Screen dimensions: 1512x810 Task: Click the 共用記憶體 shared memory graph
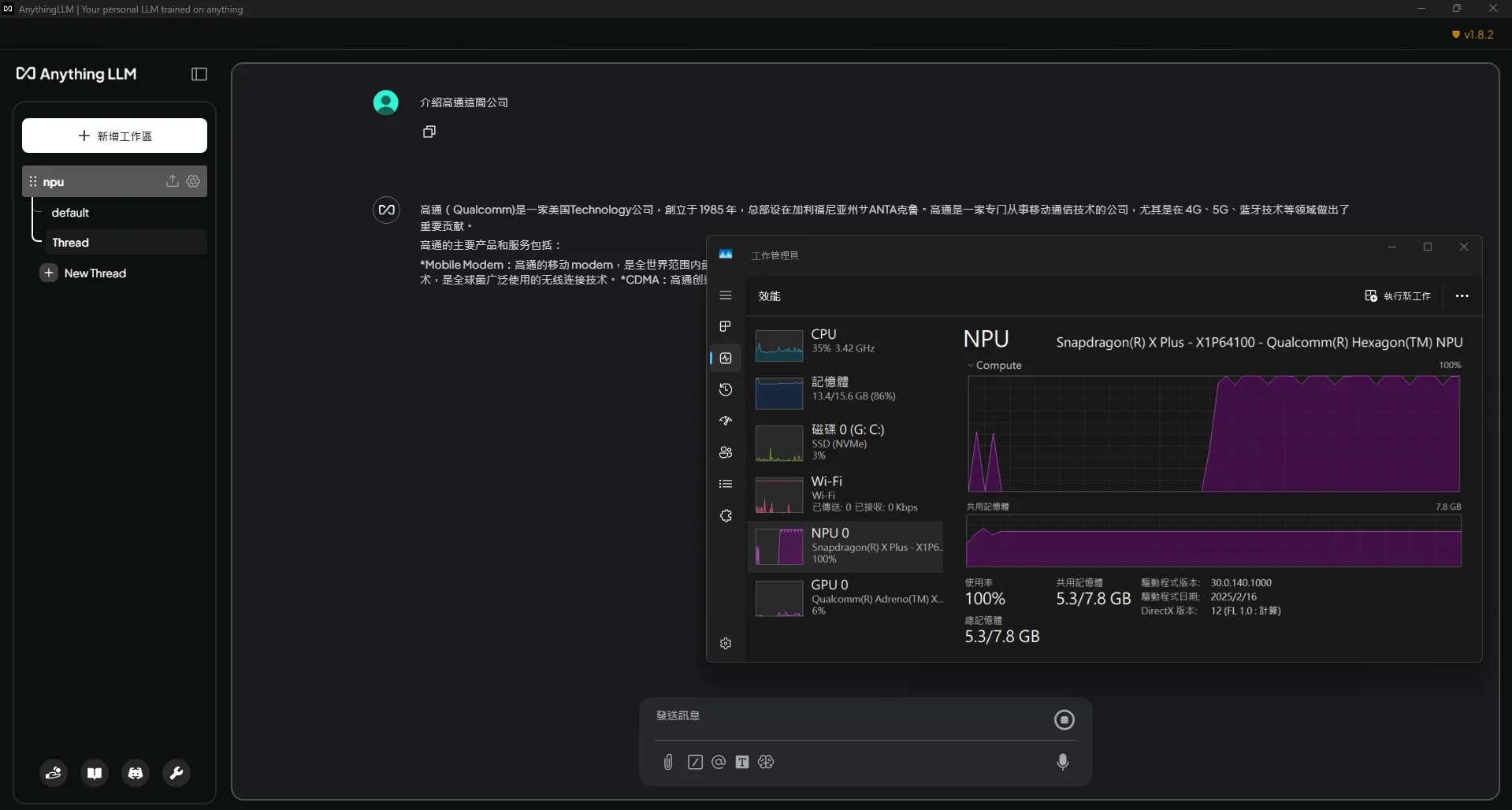coord(1213,541)
